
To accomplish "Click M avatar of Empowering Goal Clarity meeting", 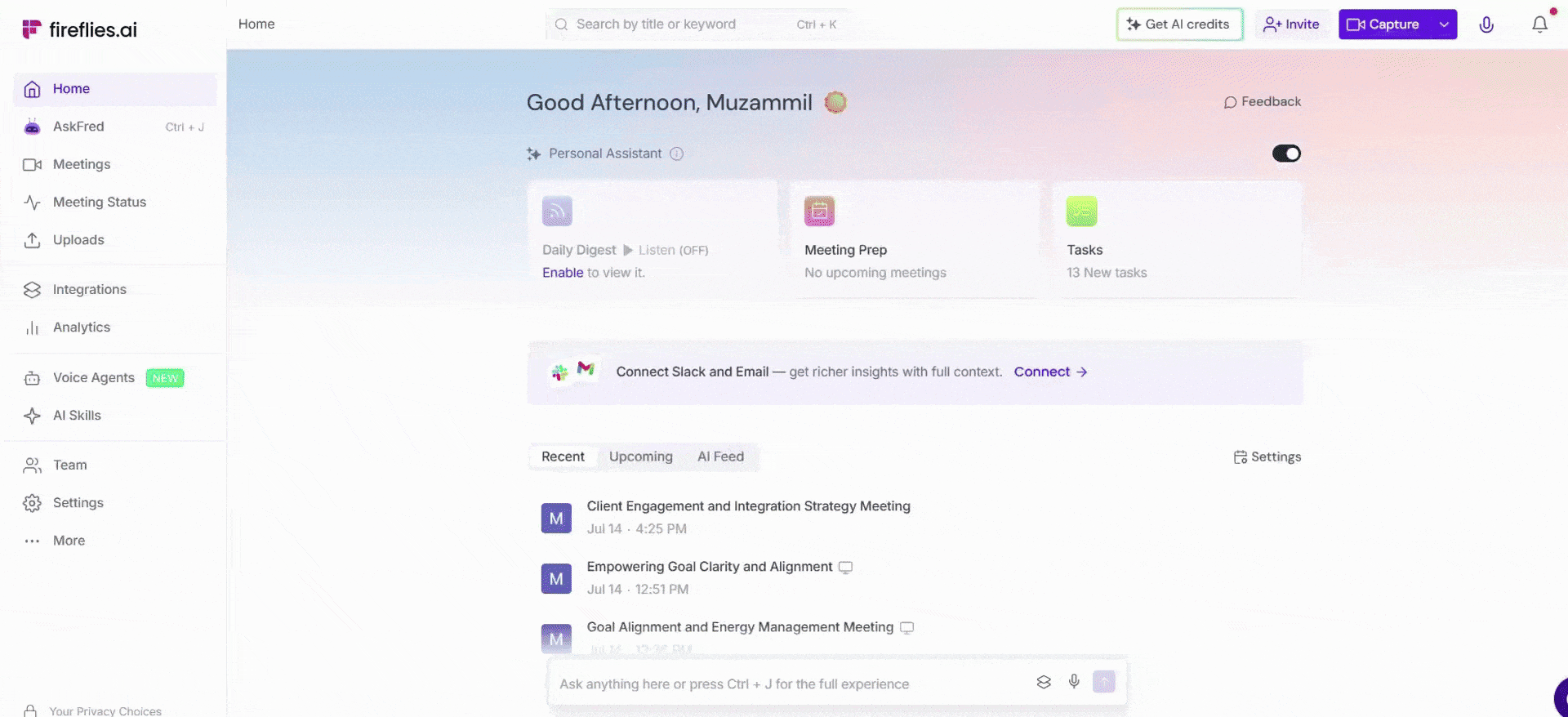I will pos(556,578).
